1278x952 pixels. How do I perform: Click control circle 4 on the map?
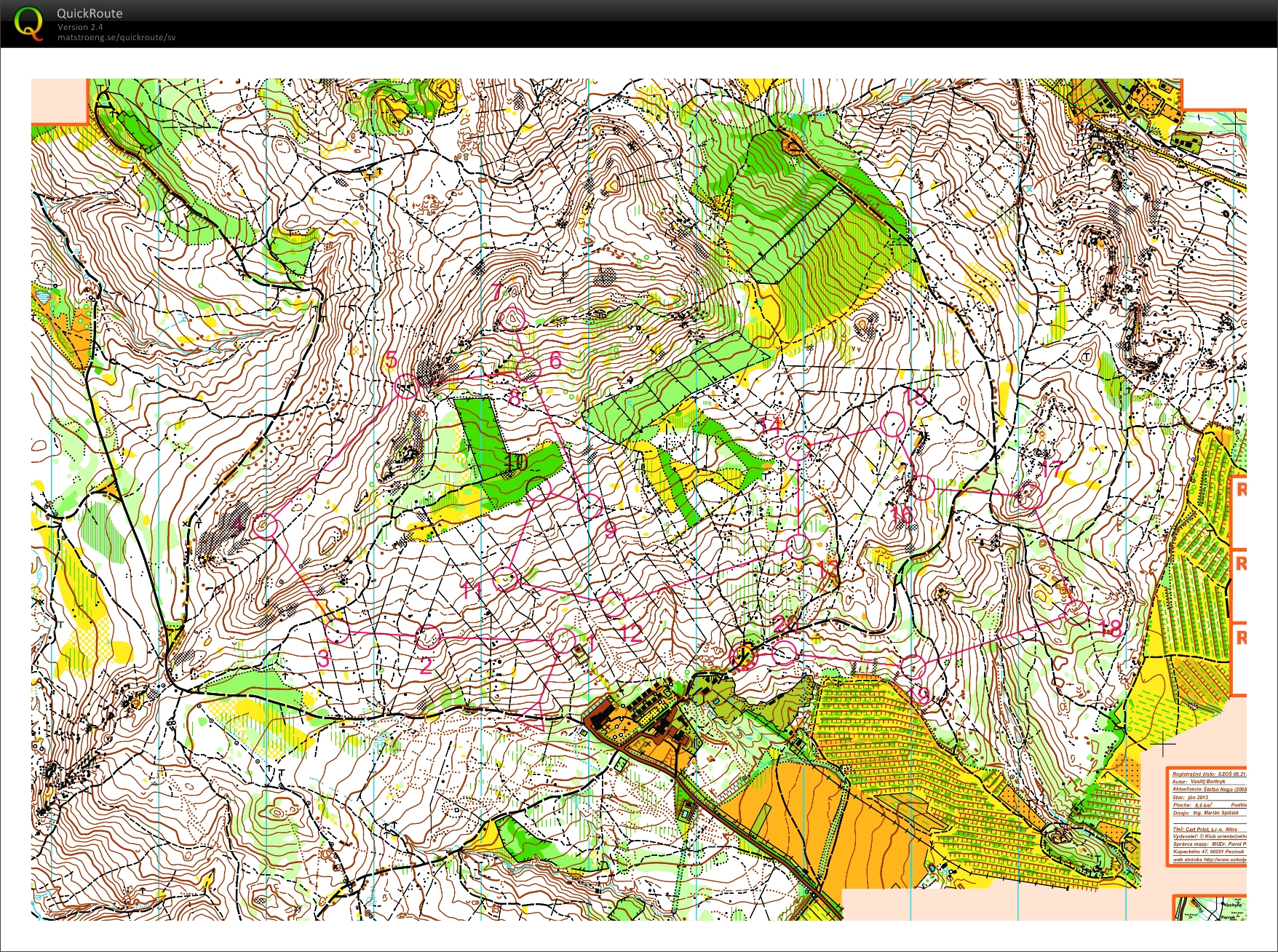coord(265,525)
